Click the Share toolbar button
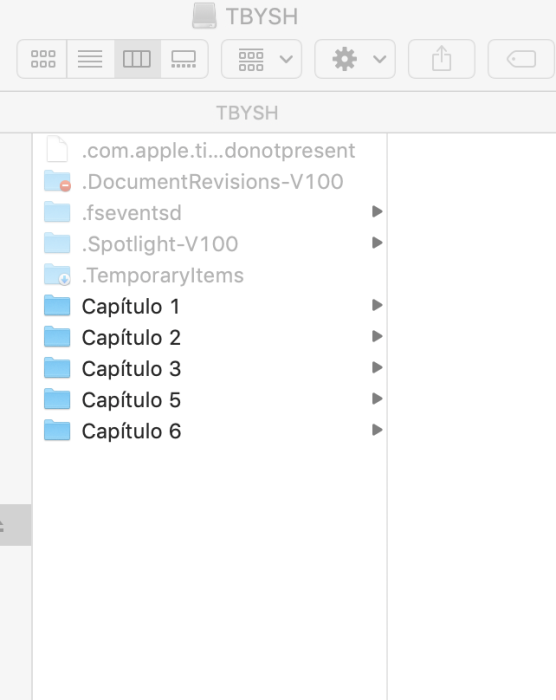This screenshot has width=556, height=700. point(442,59)
